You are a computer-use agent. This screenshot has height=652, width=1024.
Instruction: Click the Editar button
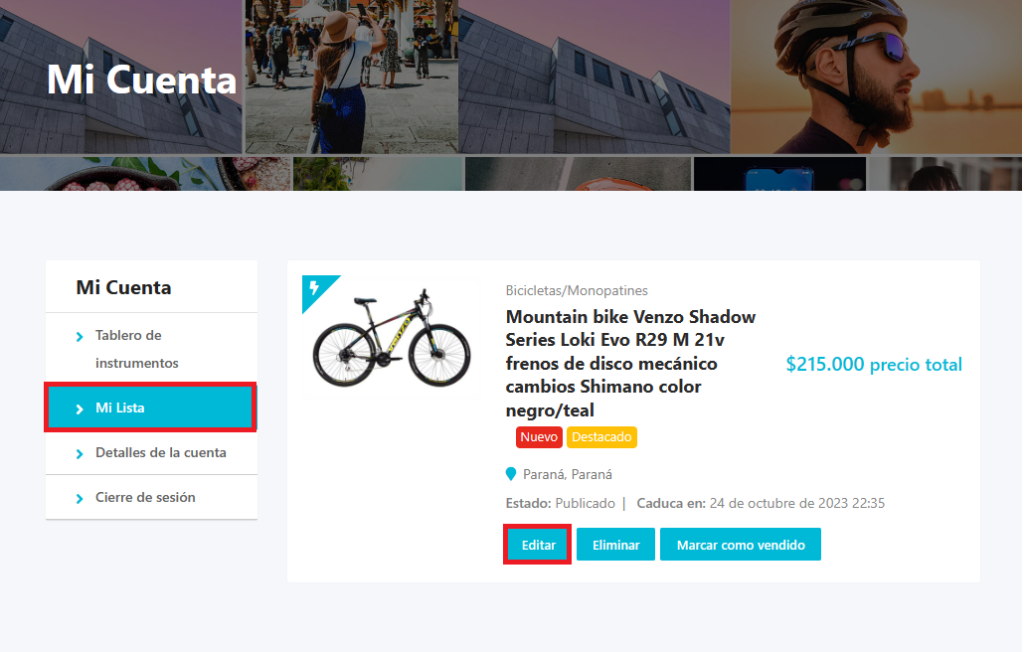click(538, 545)
